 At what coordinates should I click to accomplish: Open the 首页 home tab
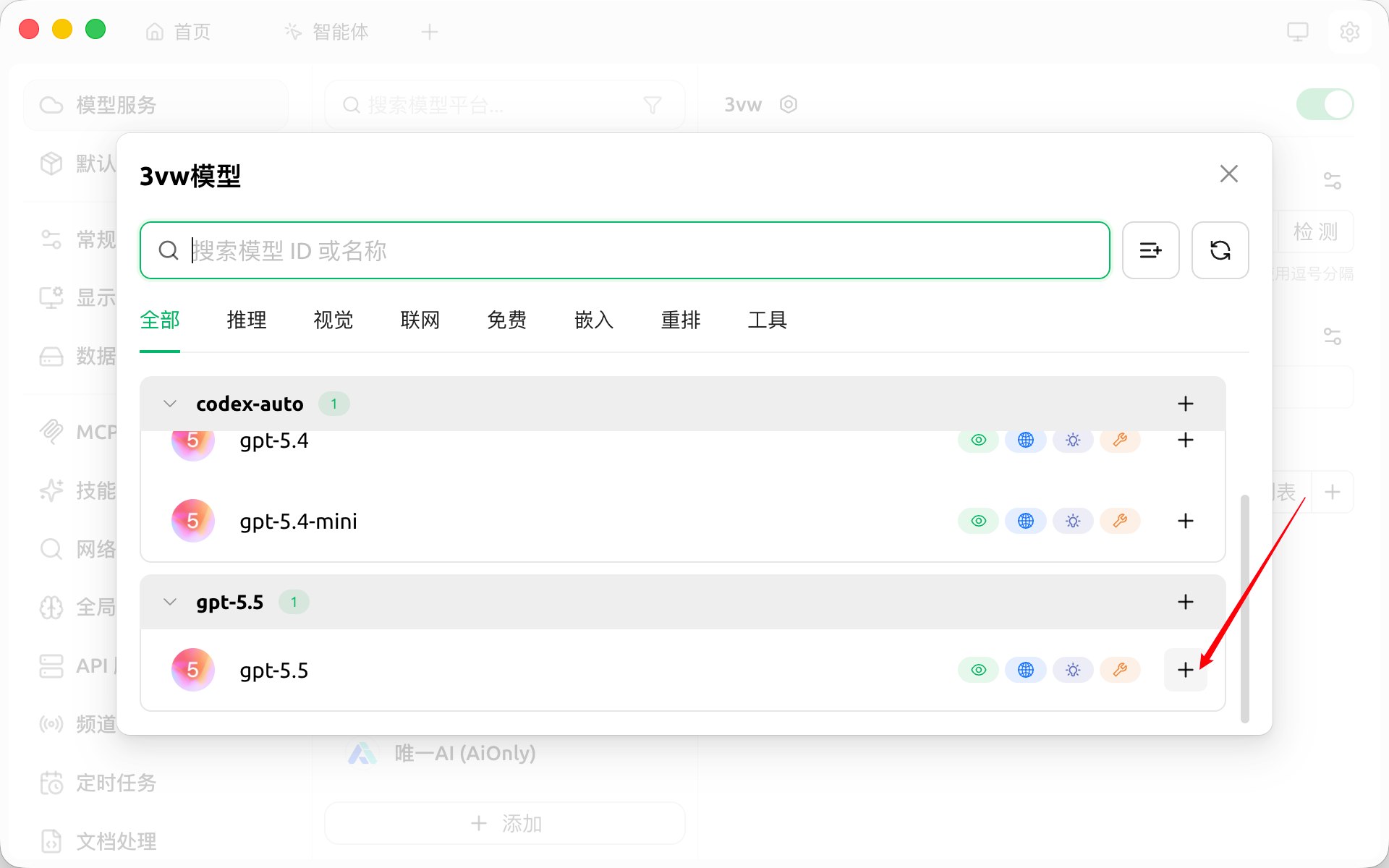[179, 32]
